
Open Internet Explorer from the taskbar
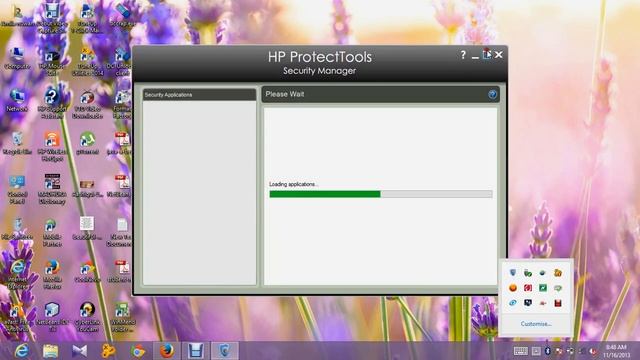pos(21,351)
